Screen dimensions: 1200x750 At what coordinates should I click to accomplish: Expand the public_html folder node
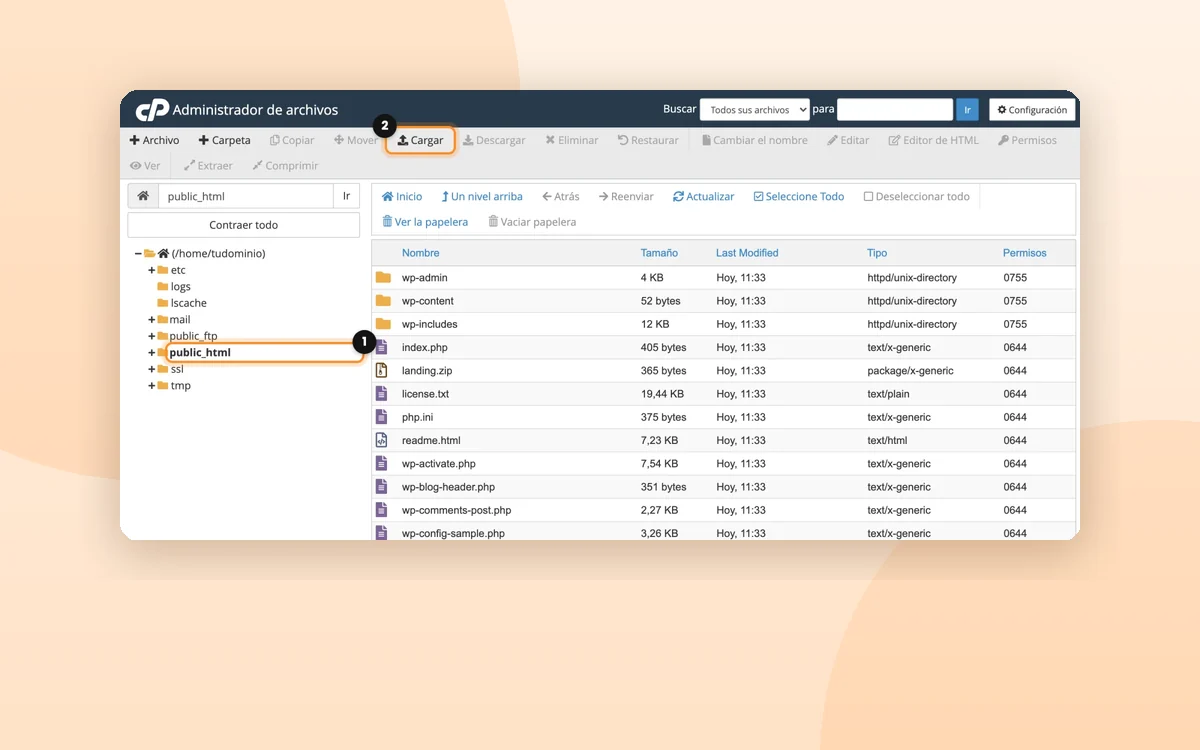pyautogui.click(x=152, y=353)
